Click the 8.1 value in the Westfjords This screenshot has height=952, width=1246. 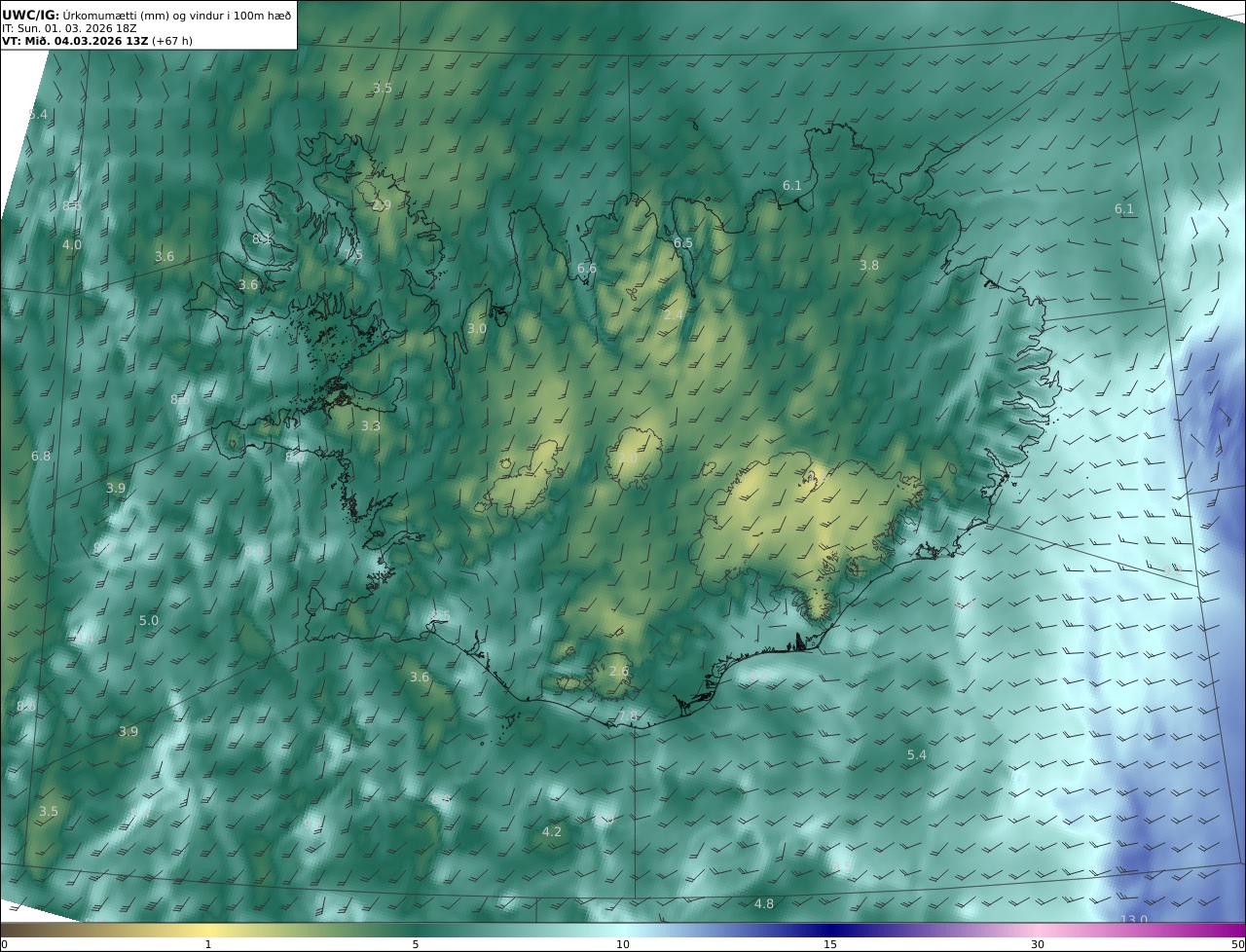(262, 239)
